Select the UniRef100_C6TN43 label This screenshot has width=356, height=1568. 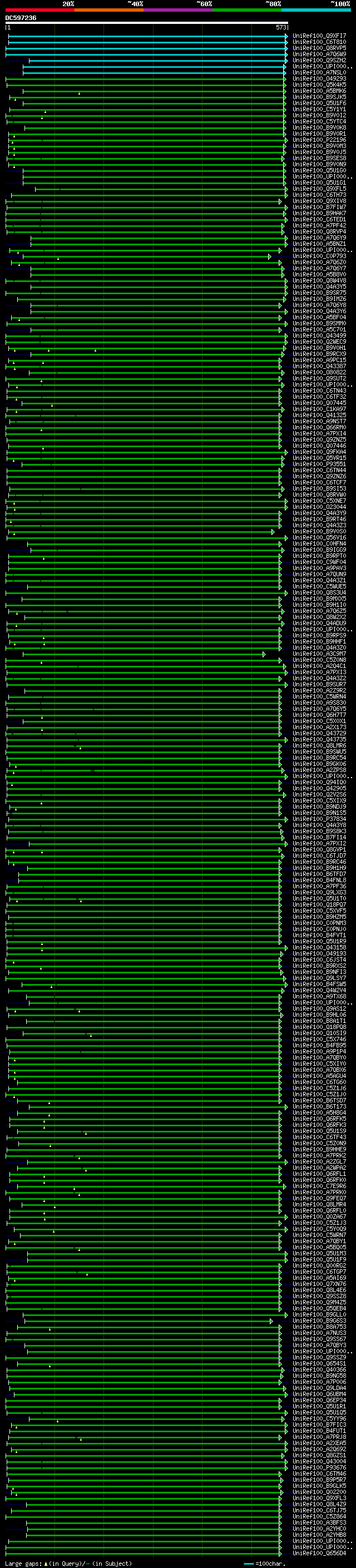tap(319, 391)
